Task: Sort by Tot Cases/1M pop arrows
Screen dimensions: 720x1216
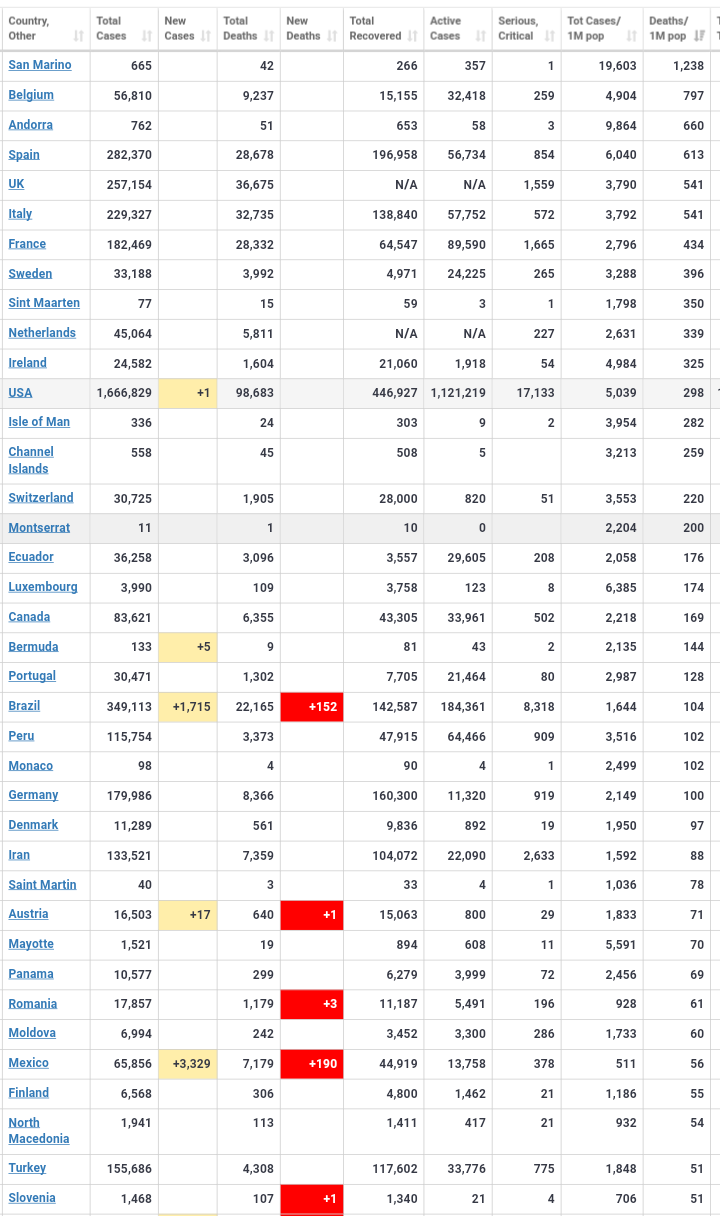Action: 632,36
